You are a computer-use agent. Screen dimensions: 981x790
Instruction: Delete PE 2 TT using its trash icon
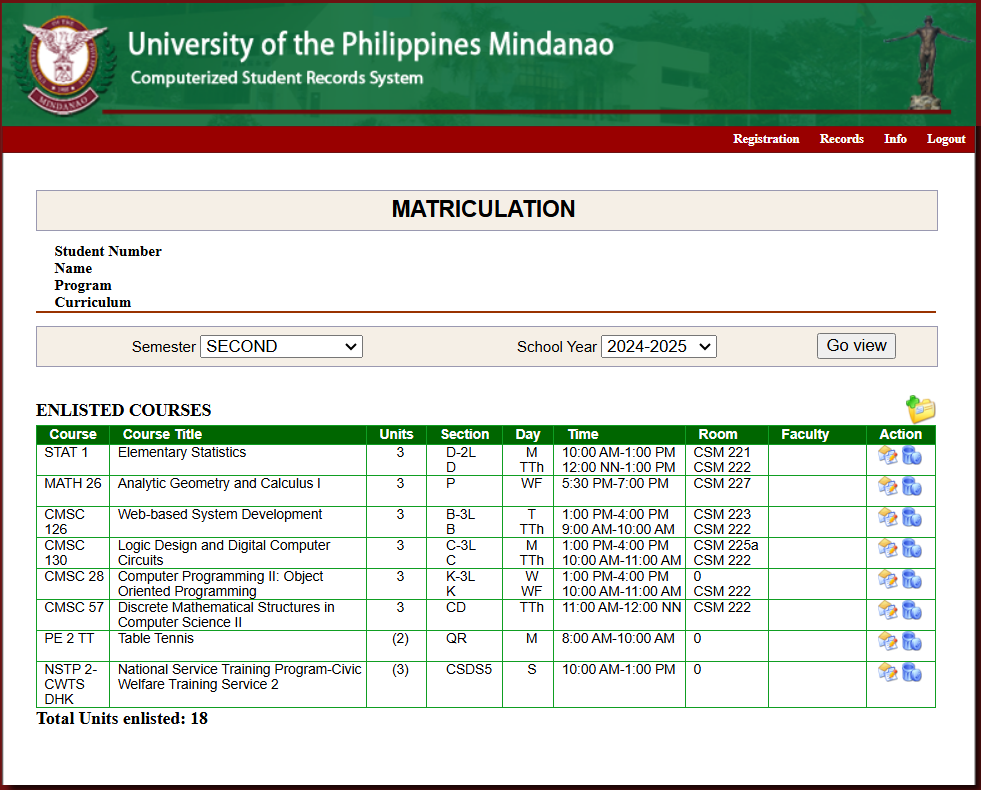click(912, 642)
